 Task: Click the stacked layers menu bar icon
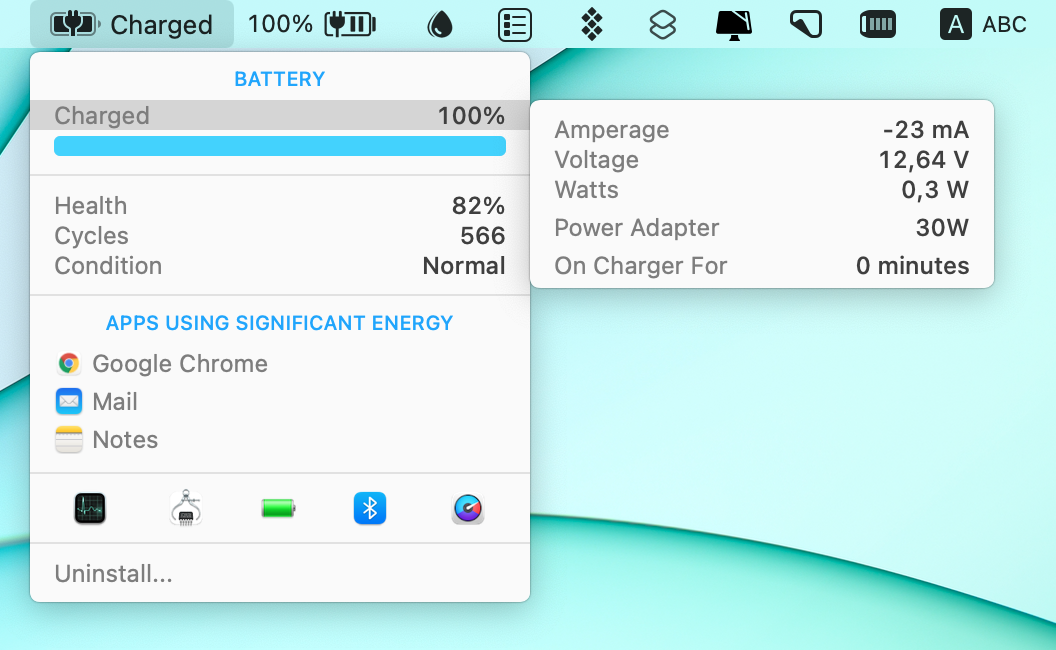(661, 24)
